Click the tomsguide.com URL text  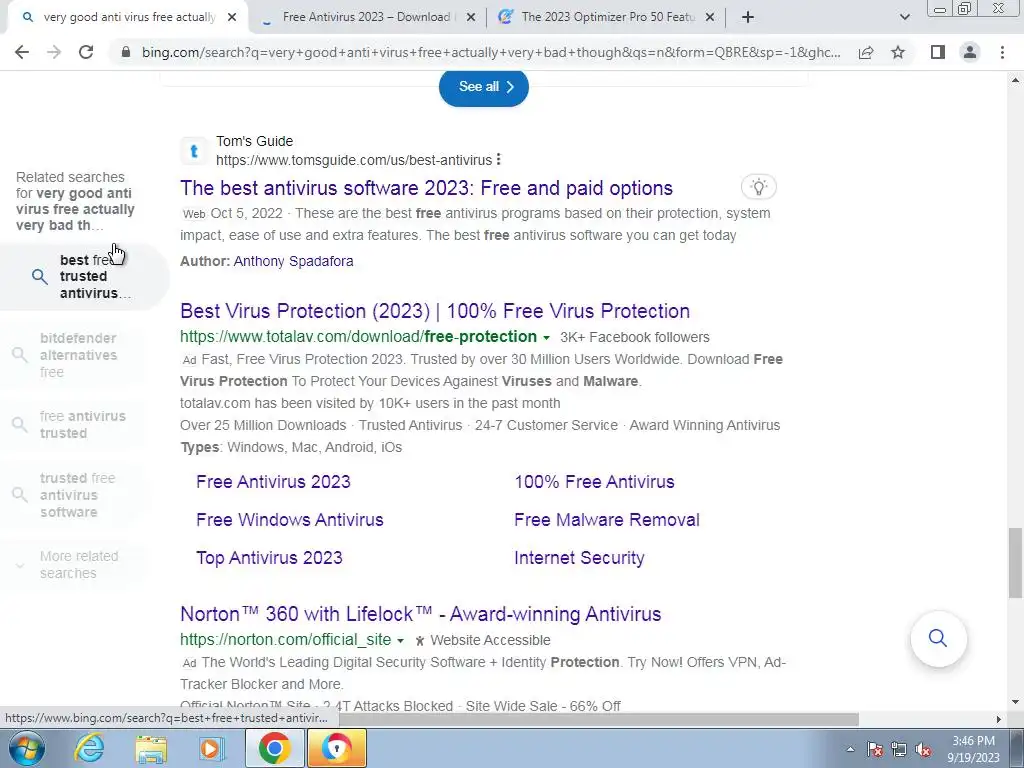pos(354,160)
